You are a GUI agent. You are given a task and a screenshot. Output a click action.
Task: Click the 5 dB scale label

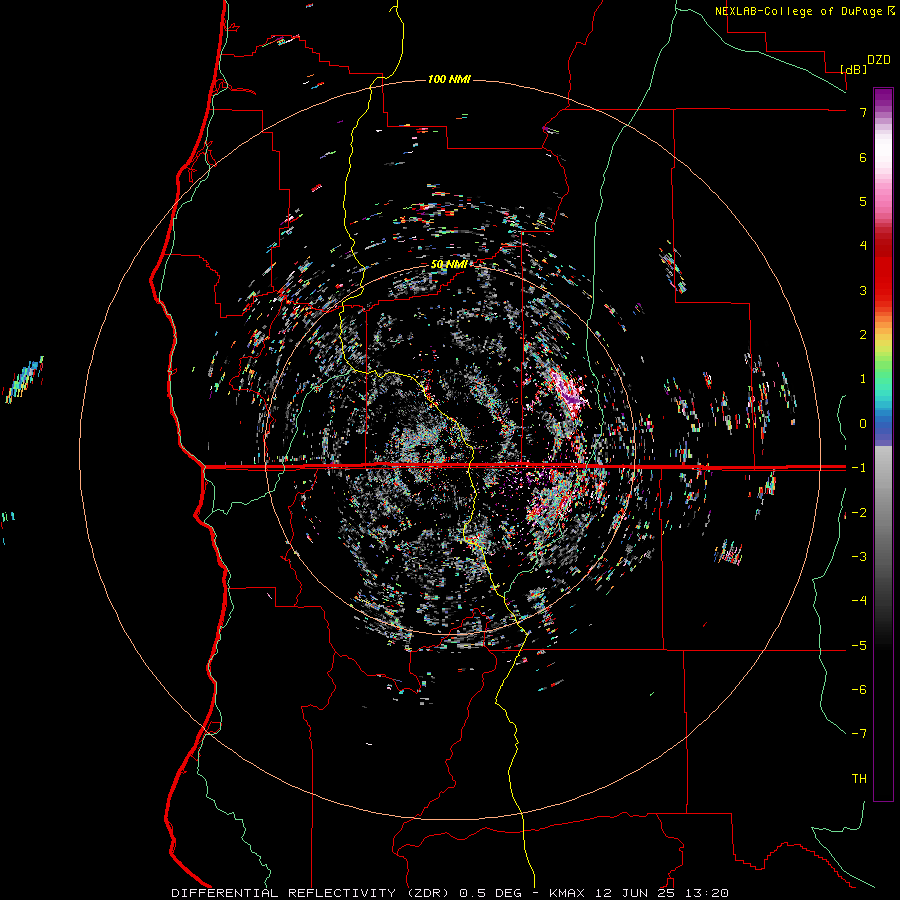(x=863, y=201)
